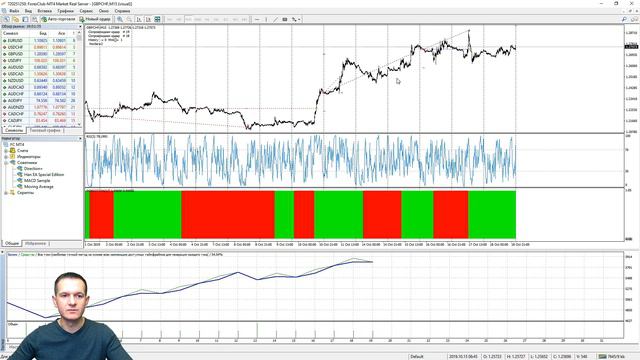Screen dimensions: 640x360
Task: Click the Market Watch vertical scrollbar
Action: point(79,78)
